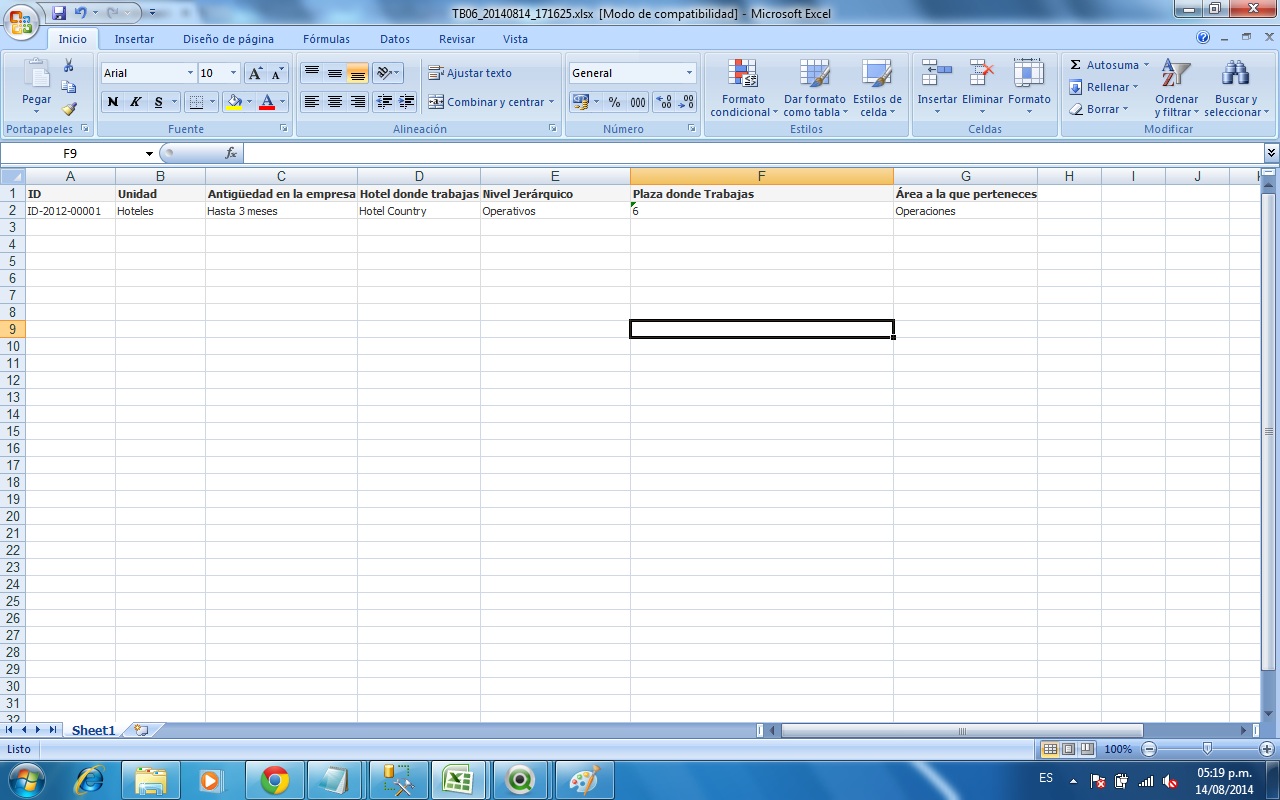Switch to the Fórmulas tab
1280x800 pixels.
tap(326, 39)
